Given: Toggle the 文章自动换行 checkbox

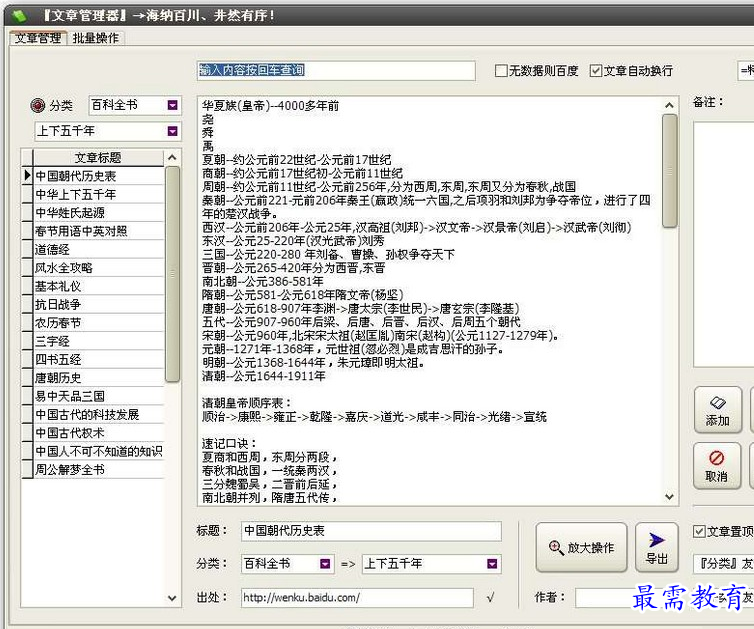Looking at the screenshot, I should pyautogui.click(x=597, y=71).
